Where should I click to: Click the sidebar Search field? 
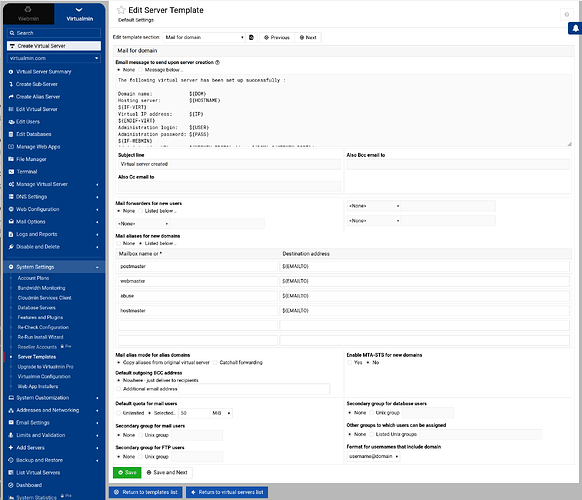(x=54, y=33)
